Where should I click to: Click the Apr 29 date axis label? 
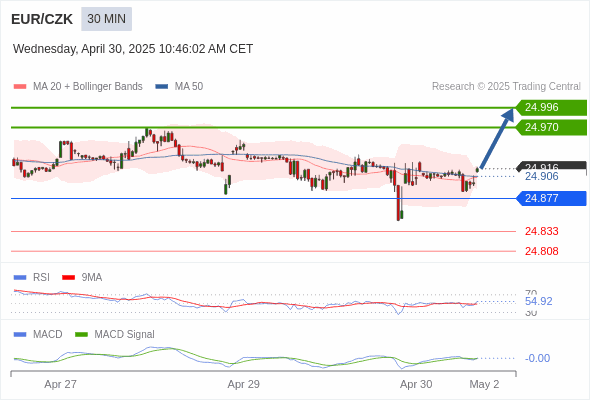[x=243, y=384]
